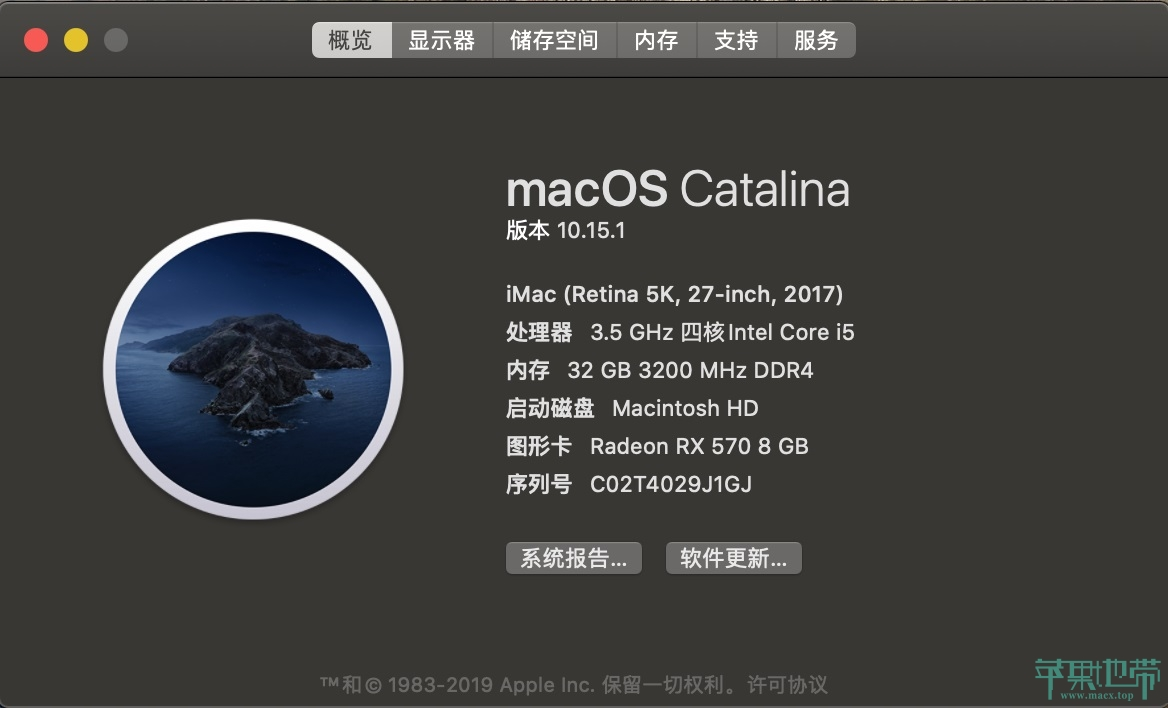This screenshot has width=1168, height=708.
Task: Click the 软件更新… button
Action: pyautogui.click(x=734, y=557)
